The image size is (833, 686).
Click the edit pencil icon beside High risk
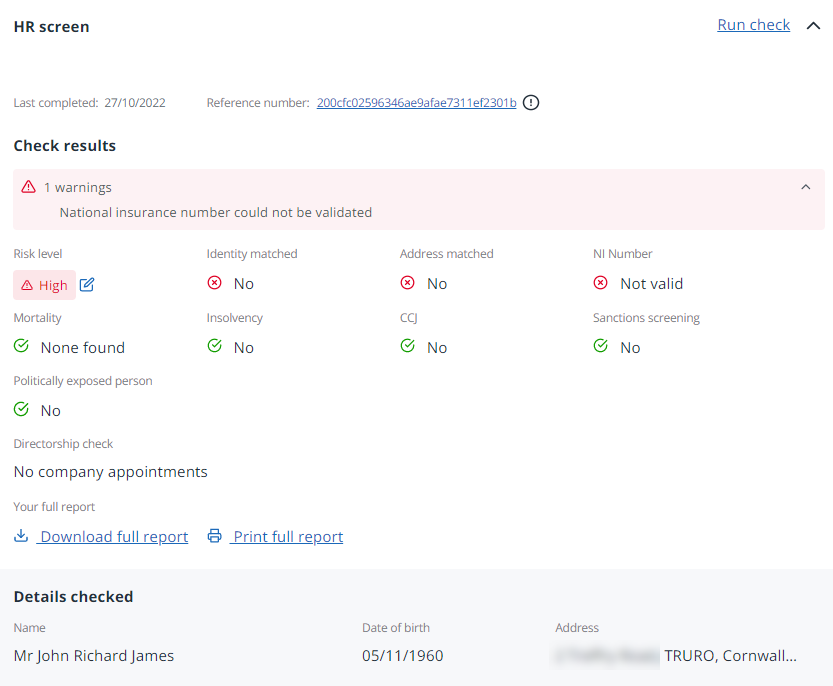[87, 285]
